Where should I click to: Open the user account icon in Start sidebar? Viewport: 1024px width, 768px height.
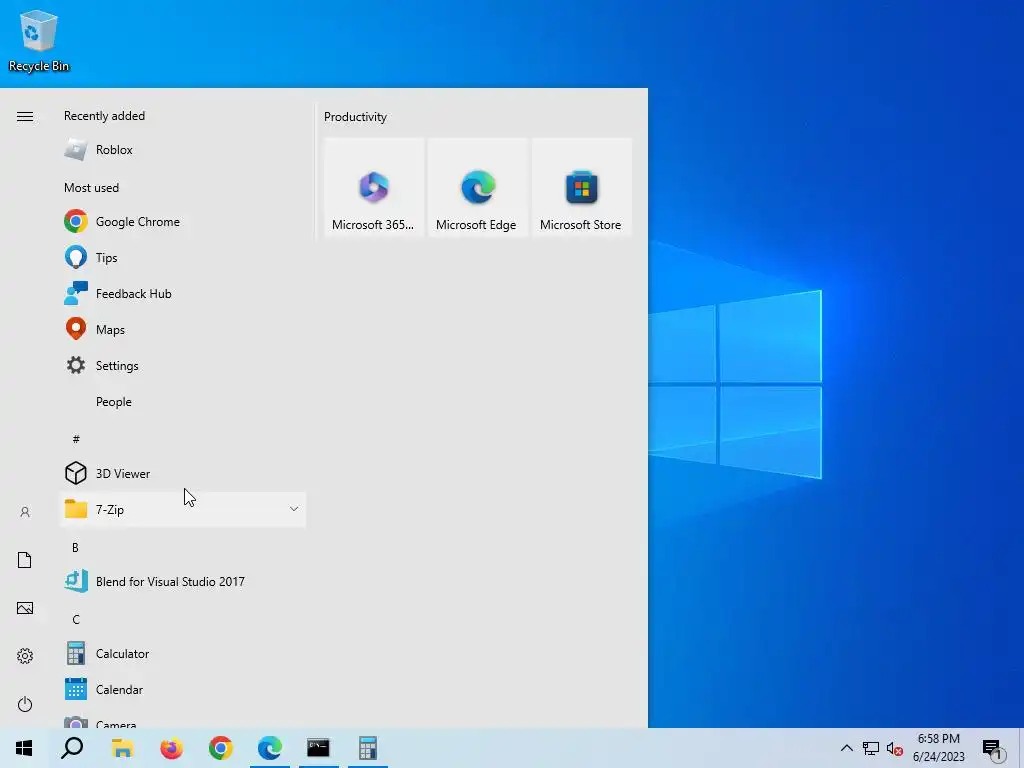[25, 512]
